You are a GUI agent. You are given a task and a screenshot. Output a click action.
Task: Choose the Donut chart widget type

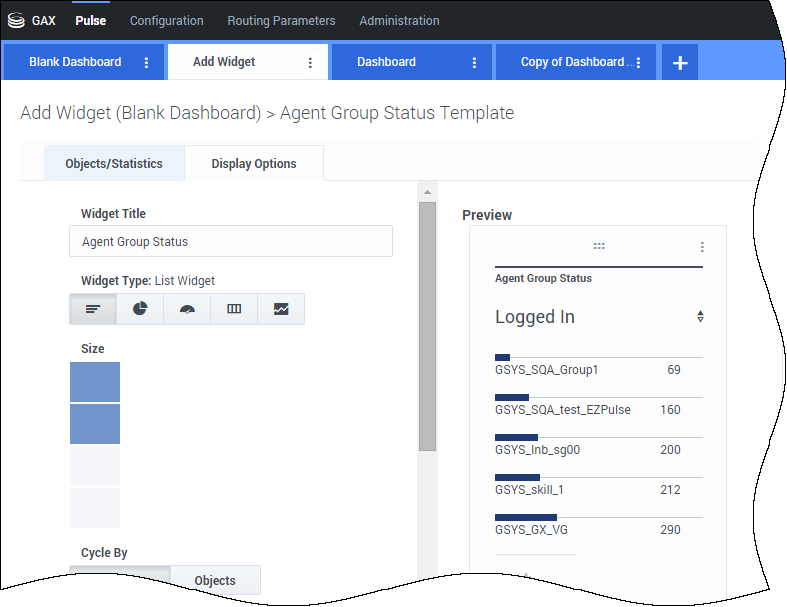[x=140, y=309]
